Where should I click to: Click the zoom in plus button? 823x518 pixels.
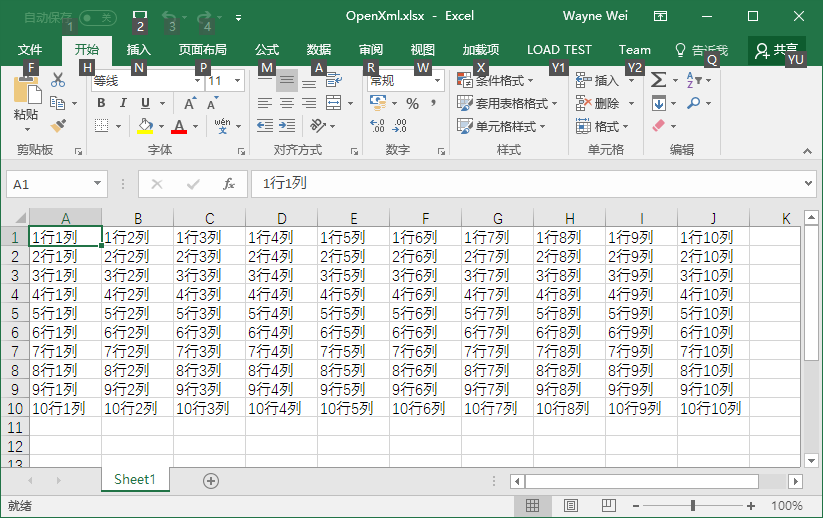pyautogui.click(x=751, y=506)
